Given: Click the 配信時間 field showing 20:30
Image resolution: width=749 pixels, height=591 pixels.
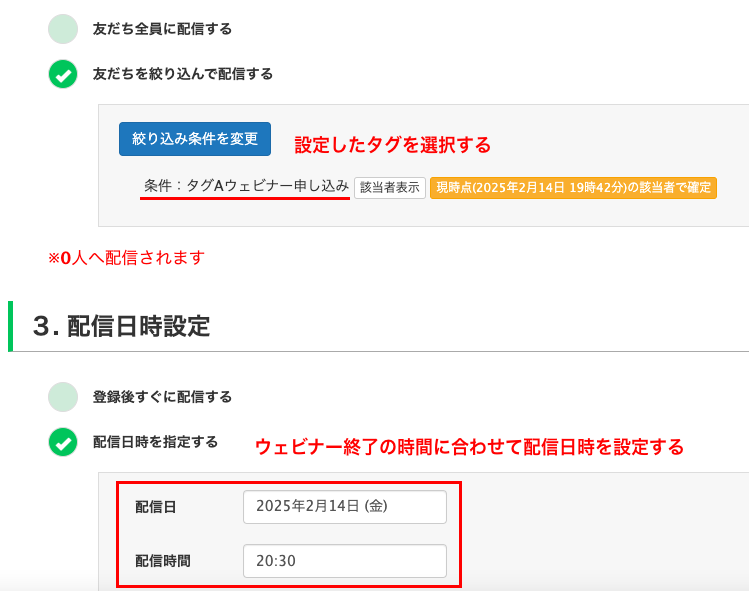Looking at the screenshot, I should click(x=345, y=561).
